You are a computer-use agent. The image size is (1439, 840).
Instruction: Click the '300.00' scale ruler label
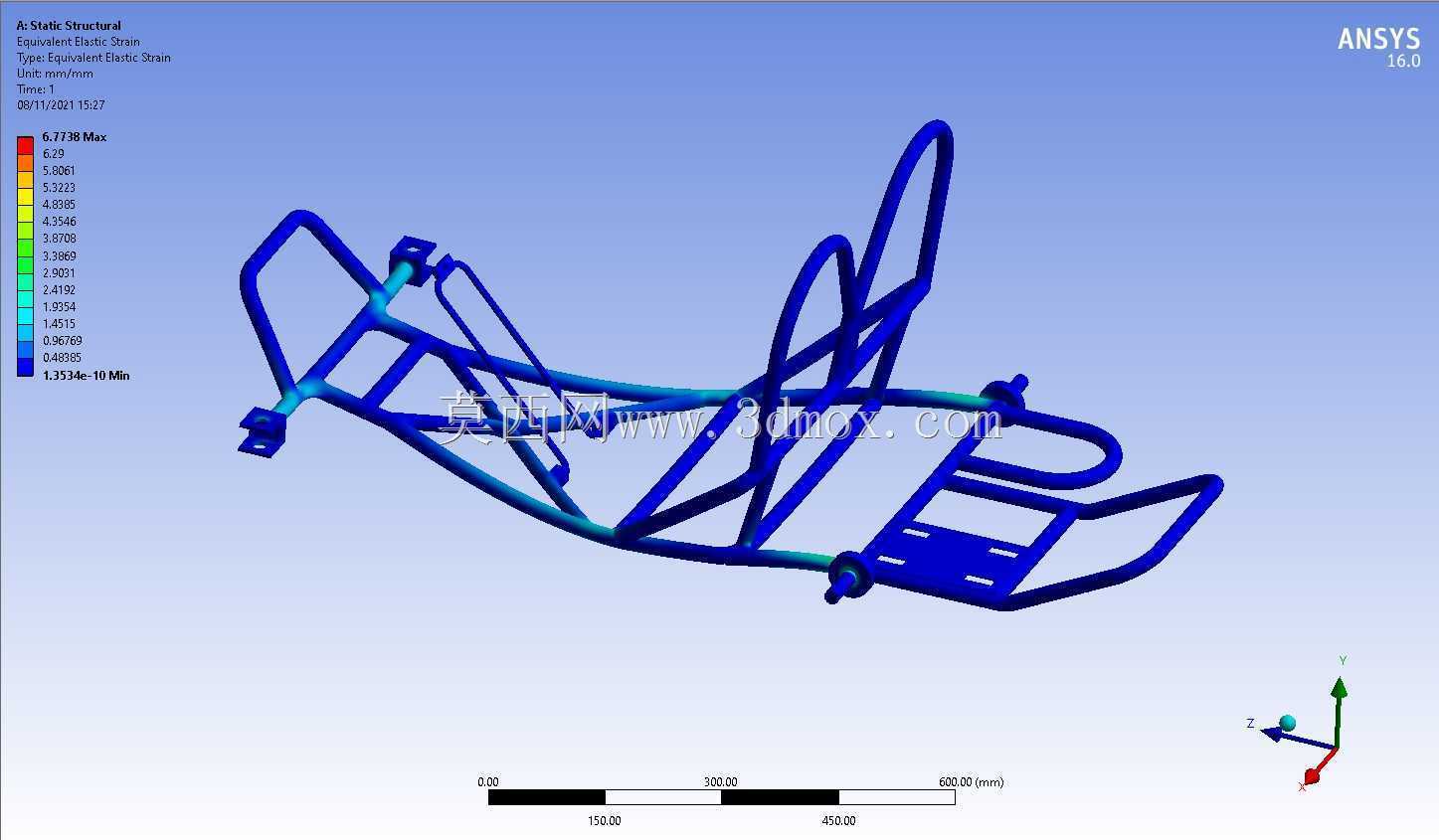pyautogui.click(x=721, y=782)
